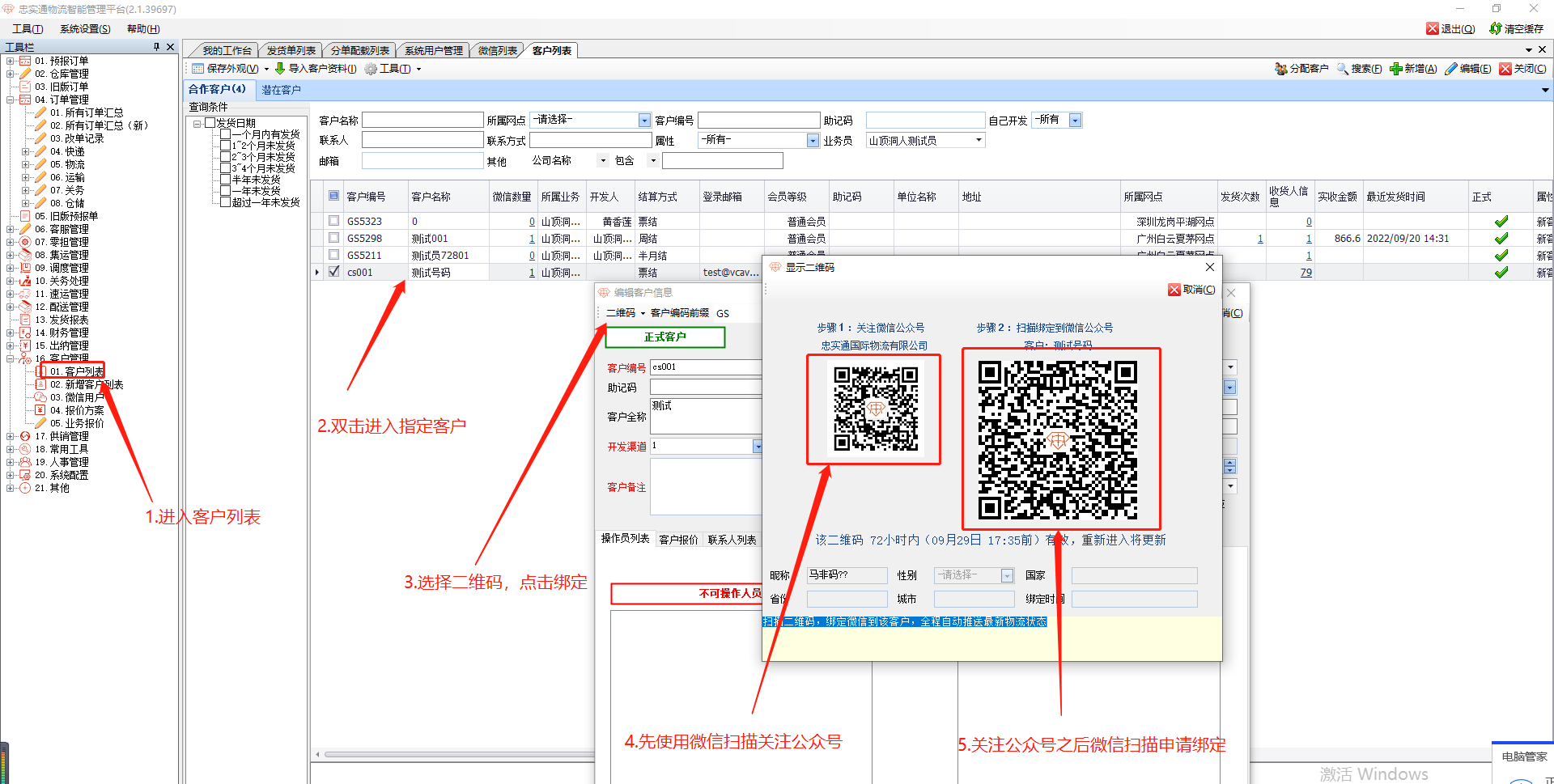Switch to the 发货单列表 tab

tap(291, 50)
